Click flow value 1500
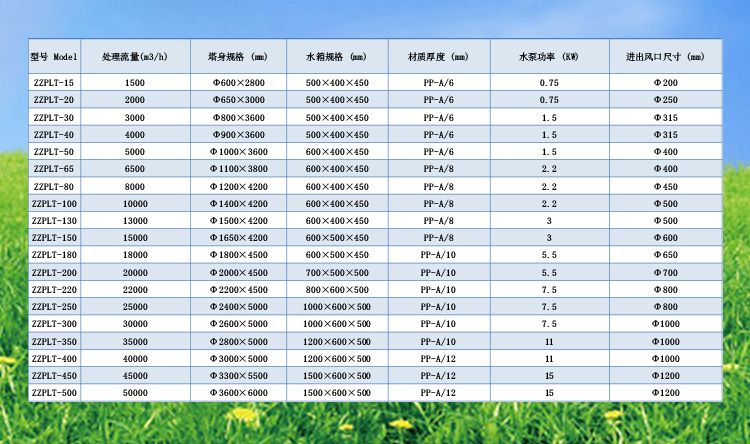 tap(135, 83)
